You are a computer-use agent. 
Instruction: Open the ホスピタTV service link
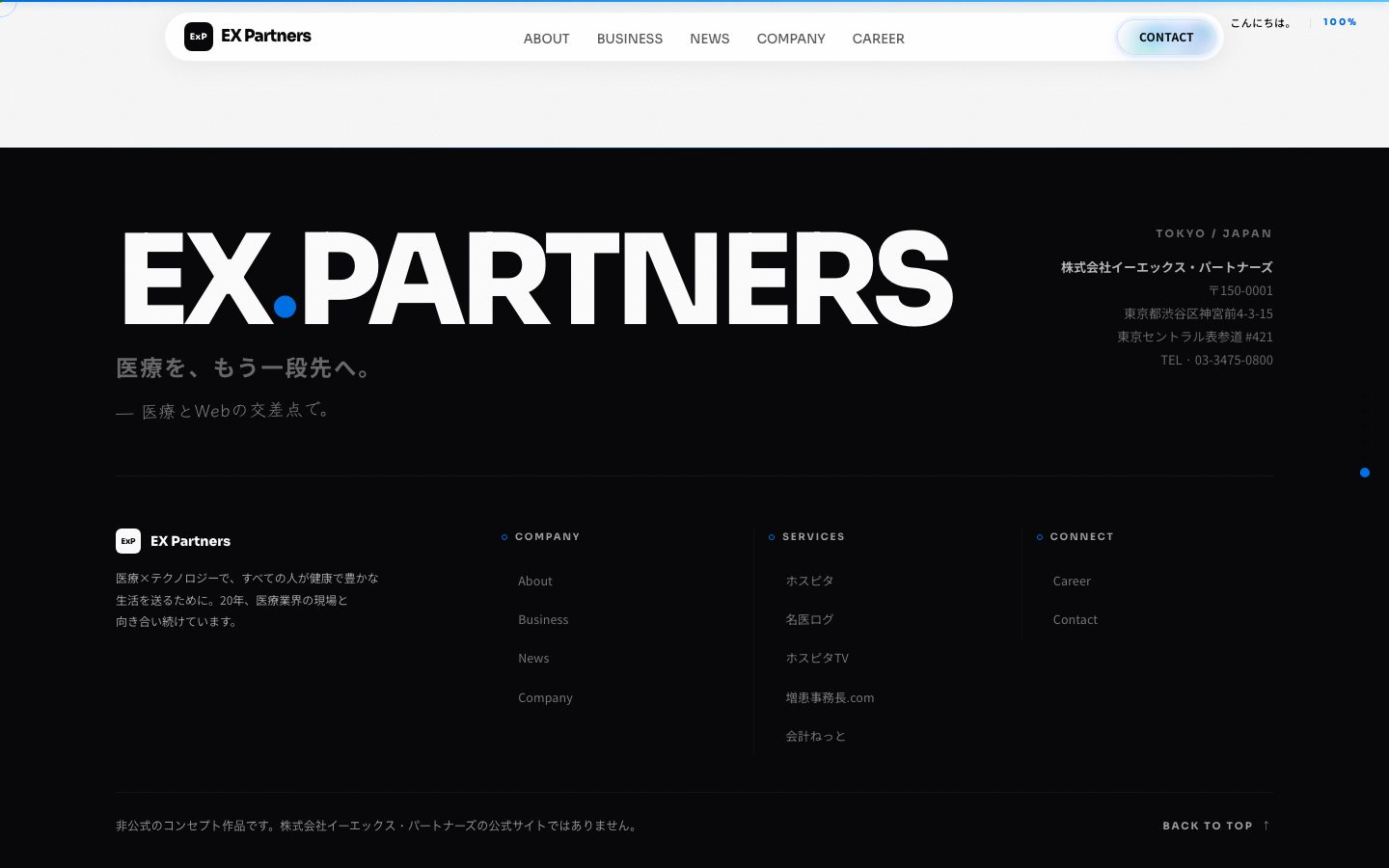(x=817, y=658)
